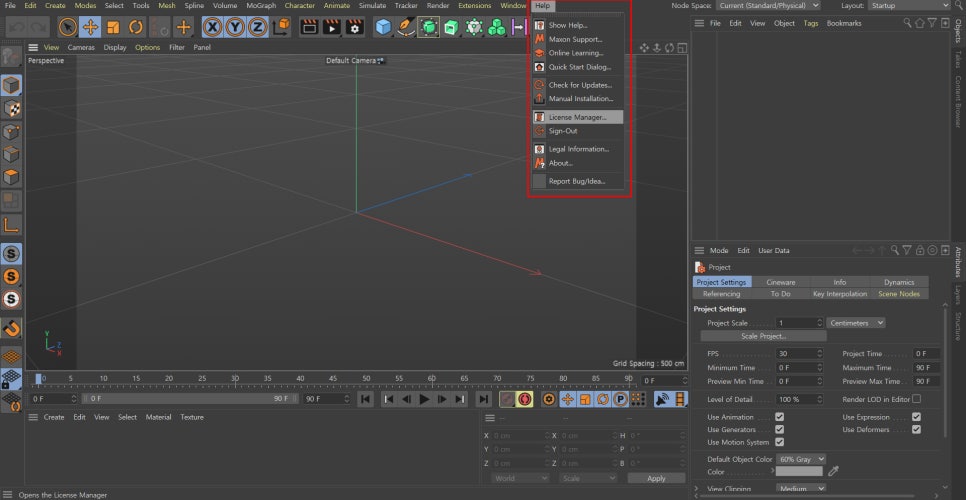Go to end of animation
Viewport: 966px width, 500px height.
(484, 399)
